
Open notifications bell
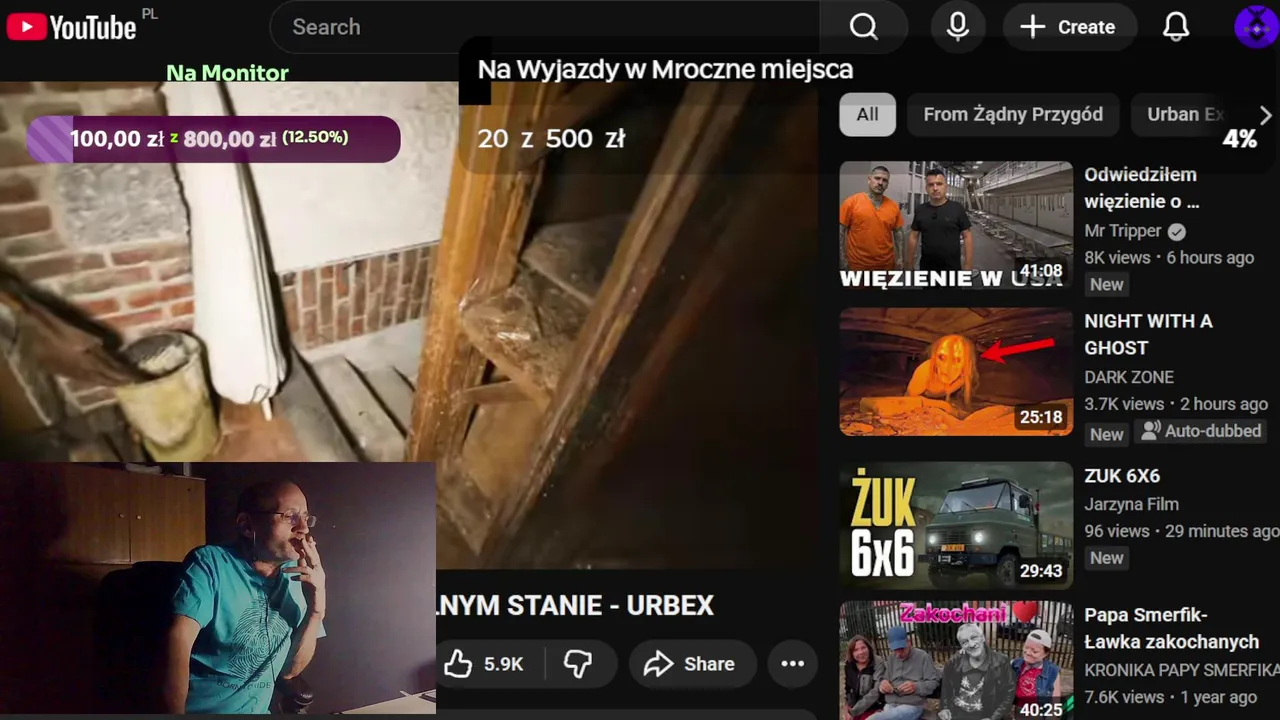[1176, 27]
